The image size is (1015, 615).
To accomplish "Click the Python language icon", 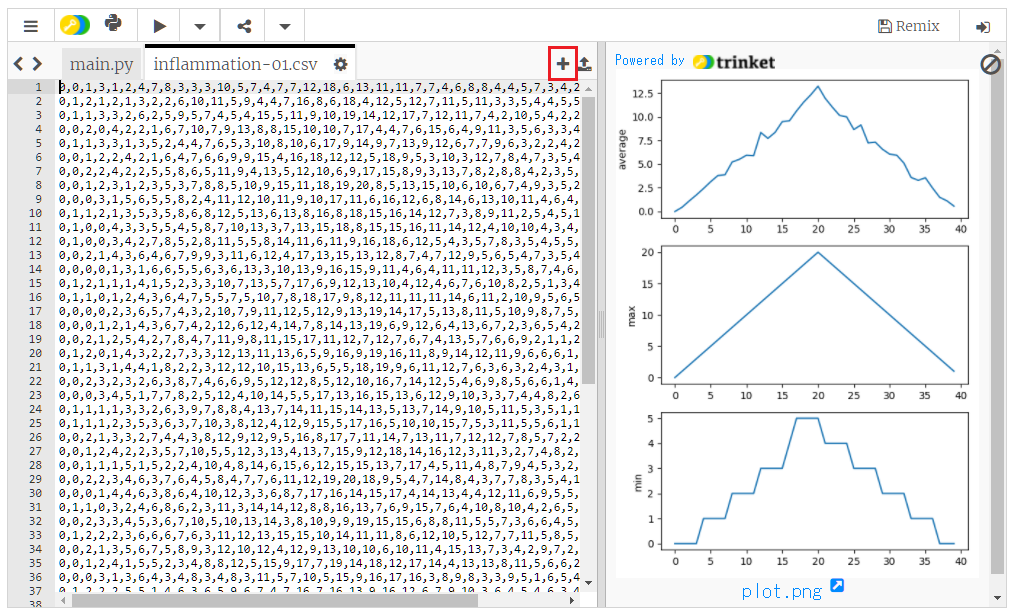I will 113,25.
